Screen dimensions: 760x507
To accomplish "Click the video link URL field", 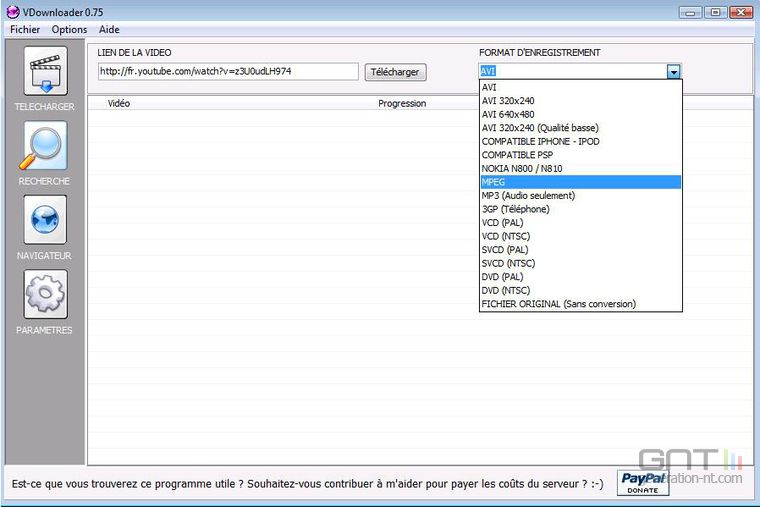I will point(228,71).
